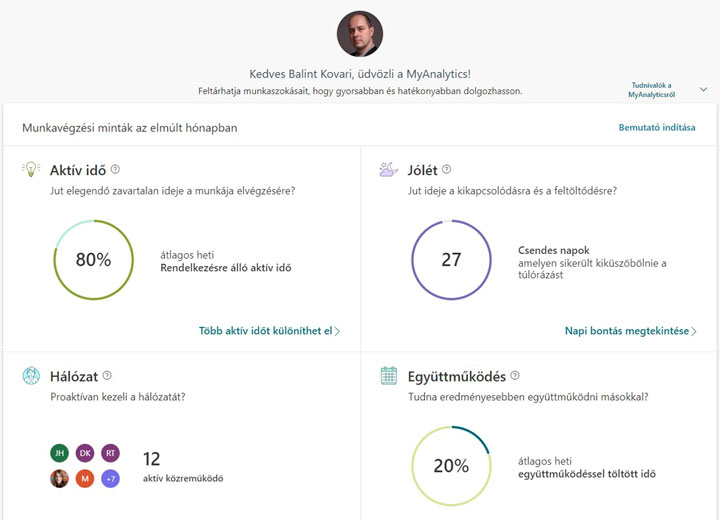Click 'Feltárhatja munkaszokásait' subtitle text
This screenshot has height=520, width=720.
point(360,91)
